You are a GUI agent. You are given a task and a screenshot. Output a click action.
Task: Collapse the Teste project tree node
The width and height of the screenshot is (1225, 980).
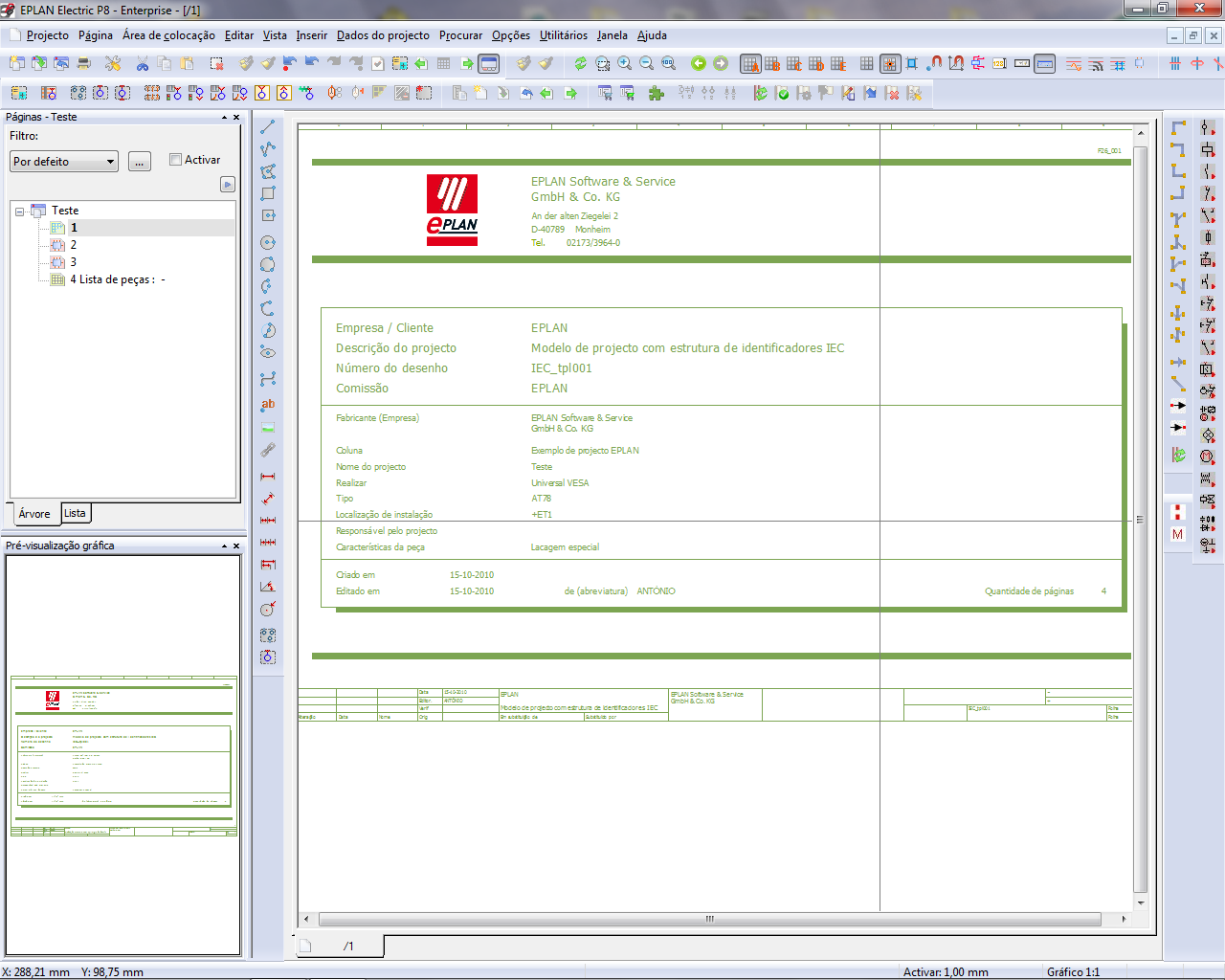pos(19,212)
